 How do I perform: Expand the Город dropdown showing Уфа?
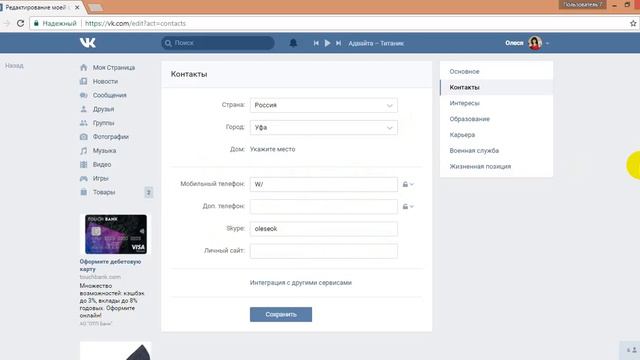point(324,128)
